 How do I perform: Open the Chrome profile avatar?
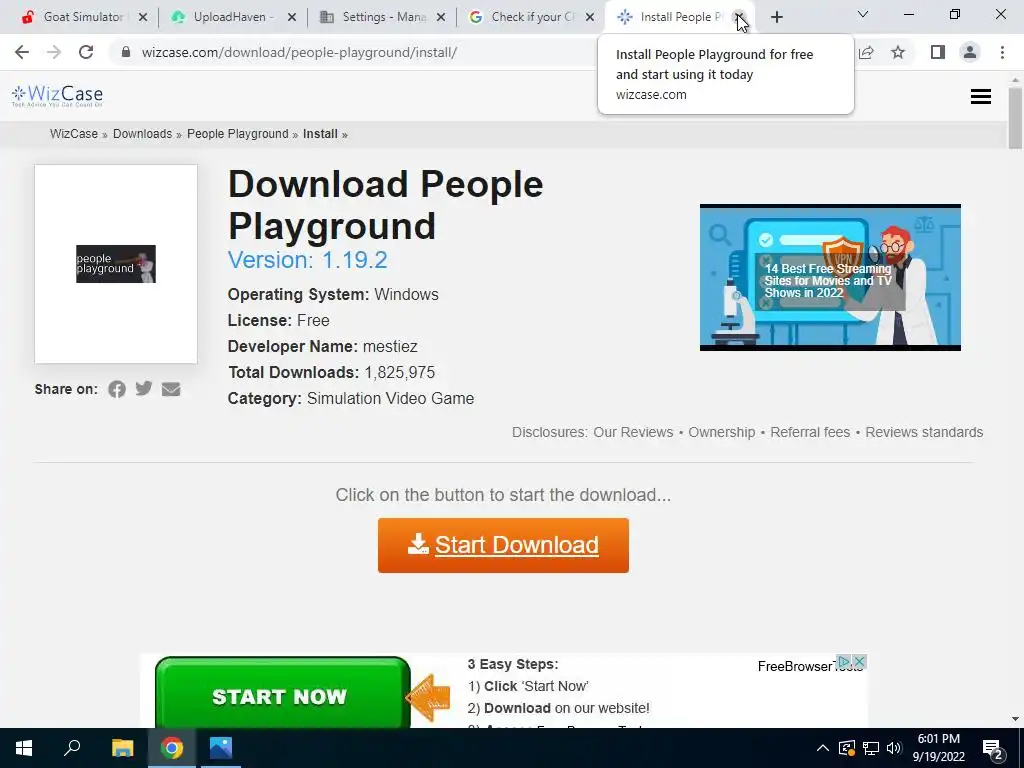click(x=970, y=52)
